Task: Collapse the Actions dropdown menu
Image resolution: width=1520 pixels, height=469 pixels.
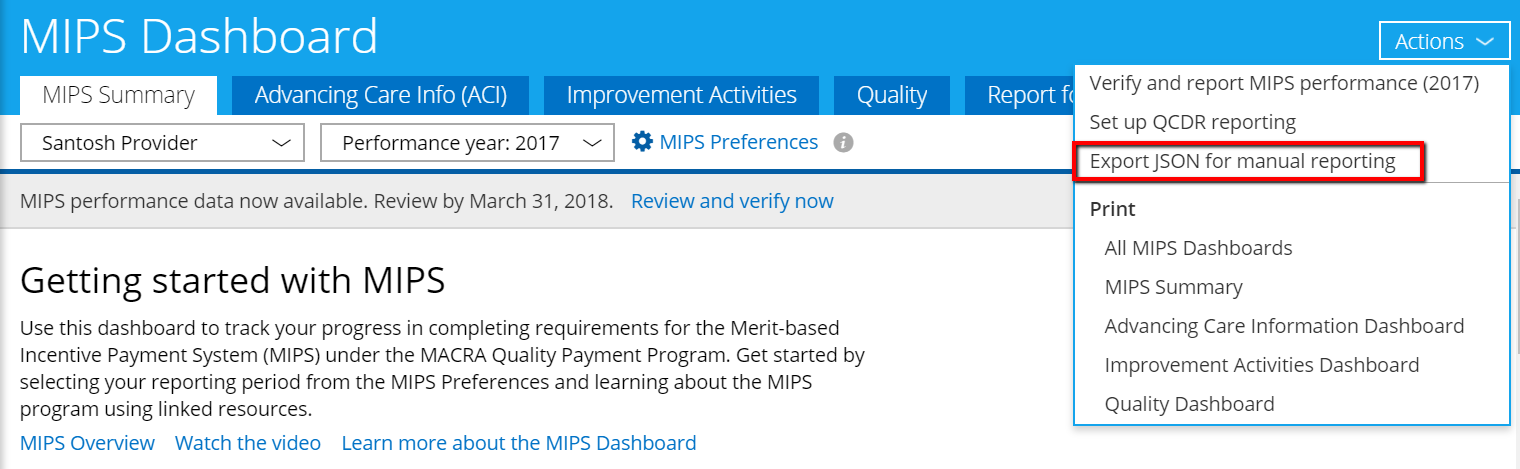Action: point(1444,41)
